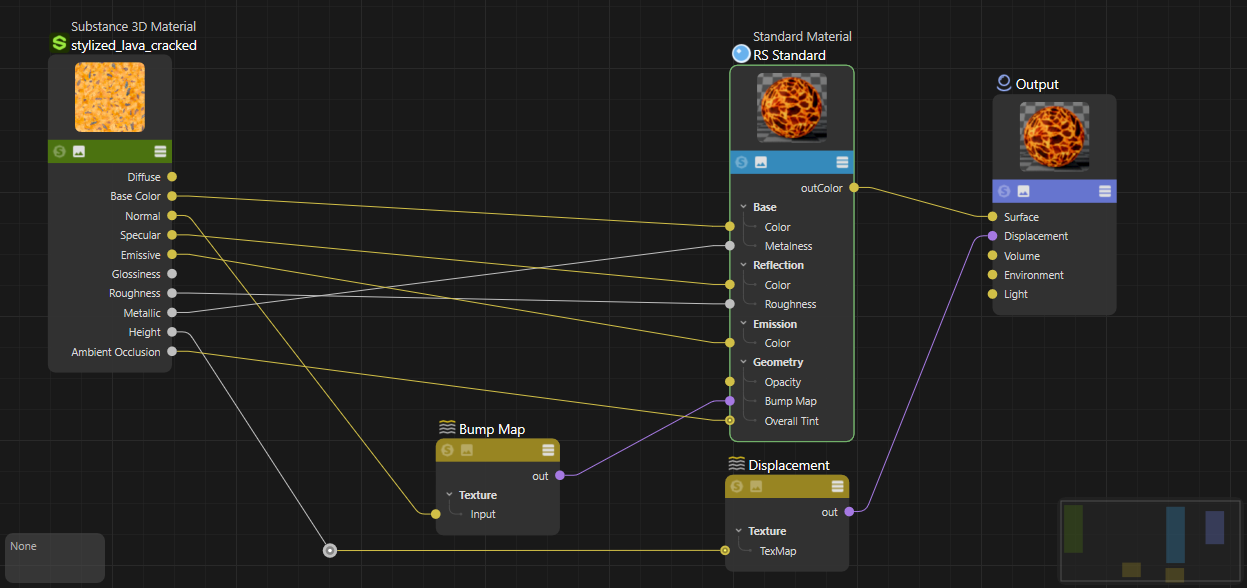Click the Bump Map waves icon
Image resolution: width=1247 pixels, height=588 pixels.
tap(447, 428)
